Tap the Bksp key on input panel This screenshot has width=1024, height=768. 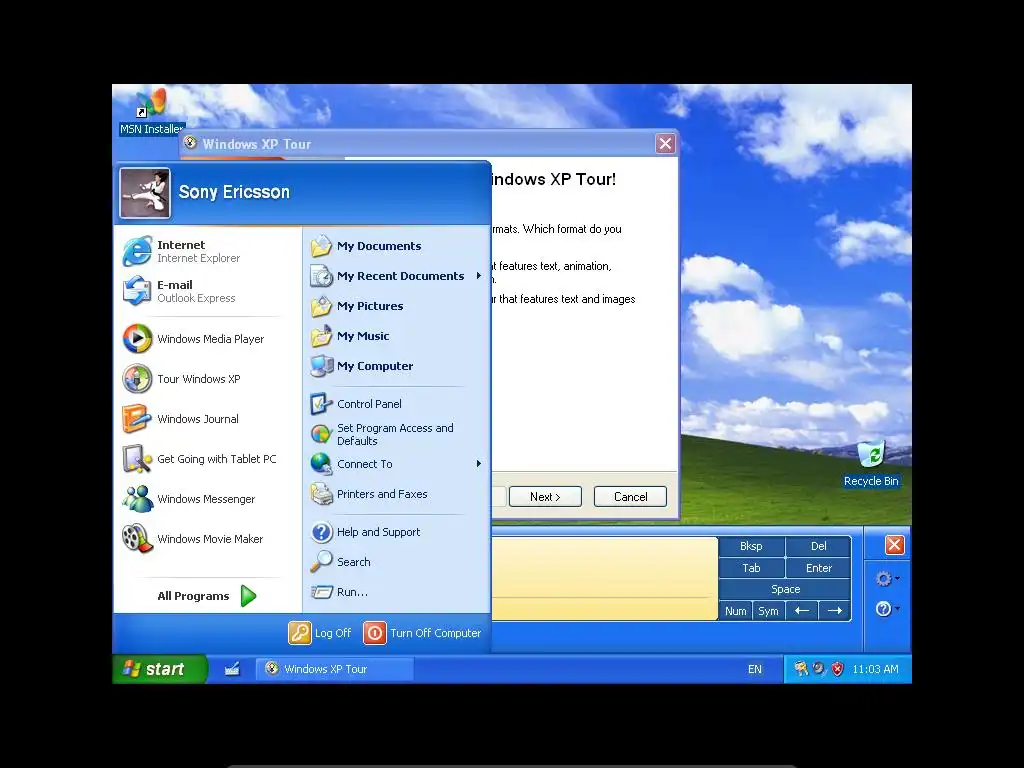point(751,546)
